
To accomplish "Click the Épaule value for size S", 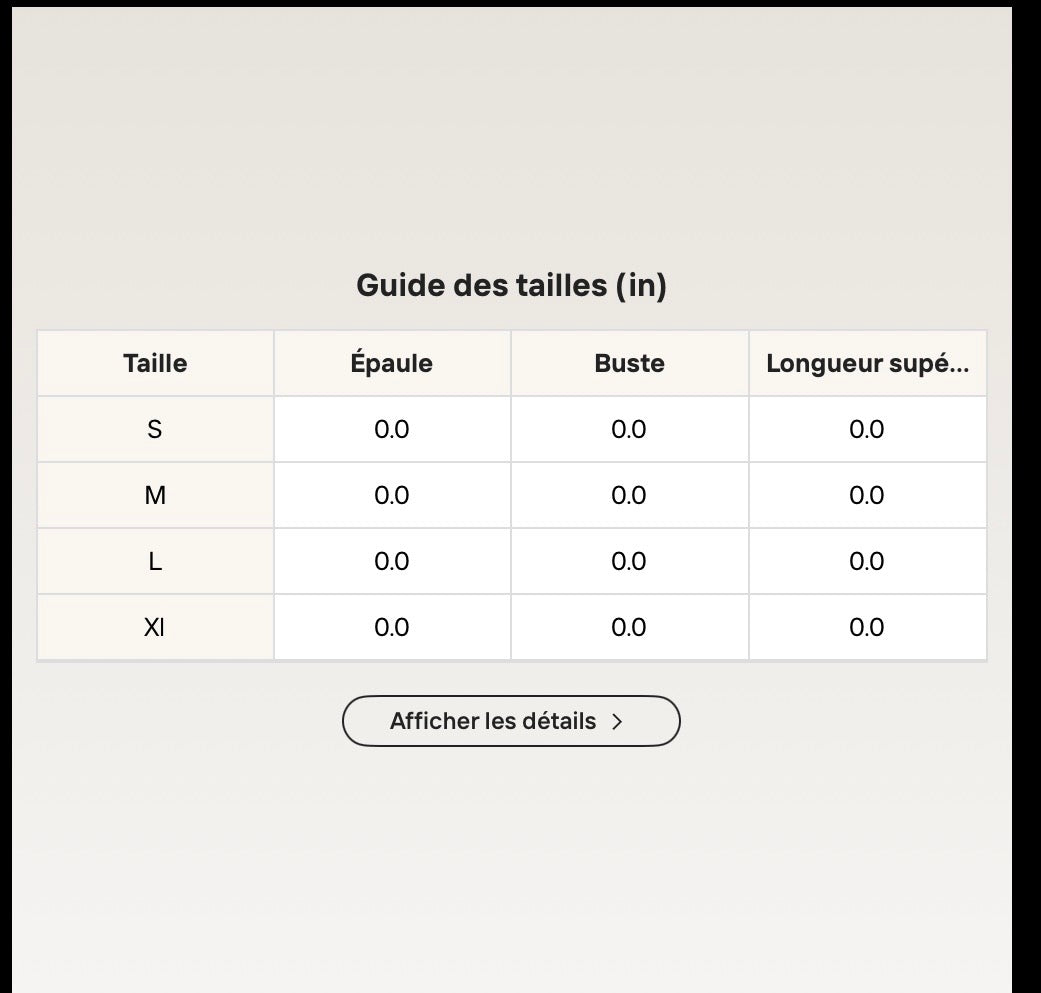I will coord(392,429).
